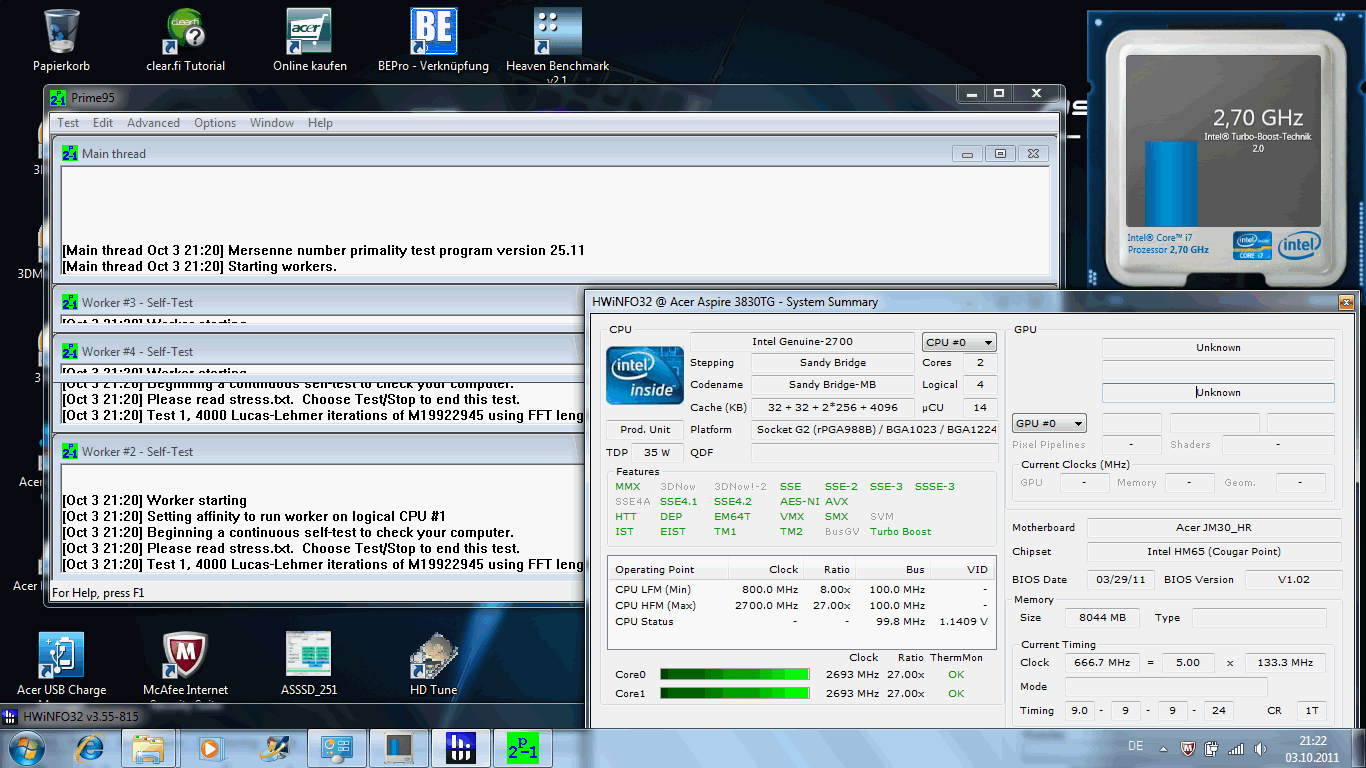Restore the Main thread child window
Viewport: 1366px width, 768px height.
(x=1000, y=154)
